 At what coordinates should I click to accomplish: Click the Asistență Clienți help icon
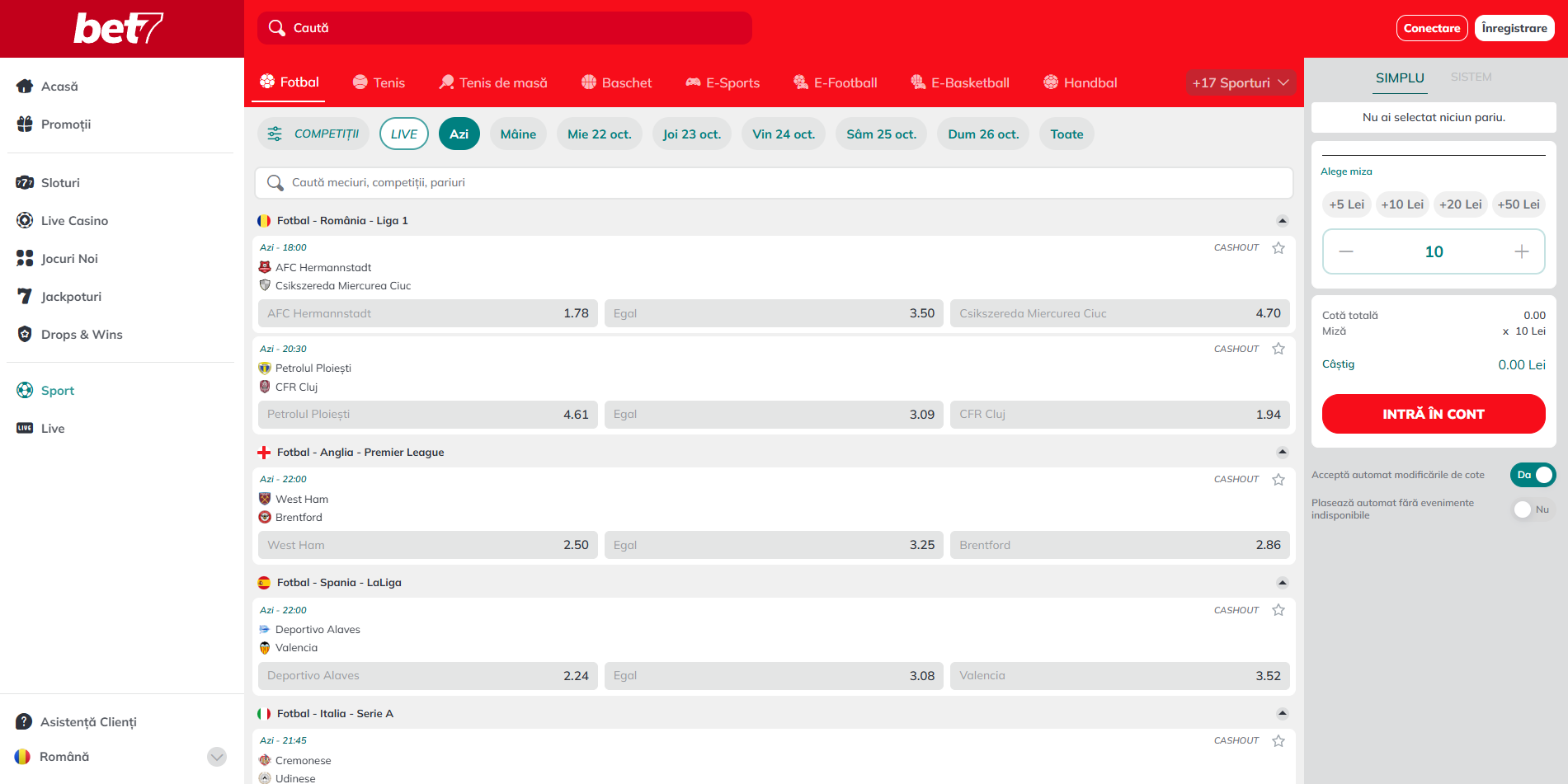click(x=24, y=721)
